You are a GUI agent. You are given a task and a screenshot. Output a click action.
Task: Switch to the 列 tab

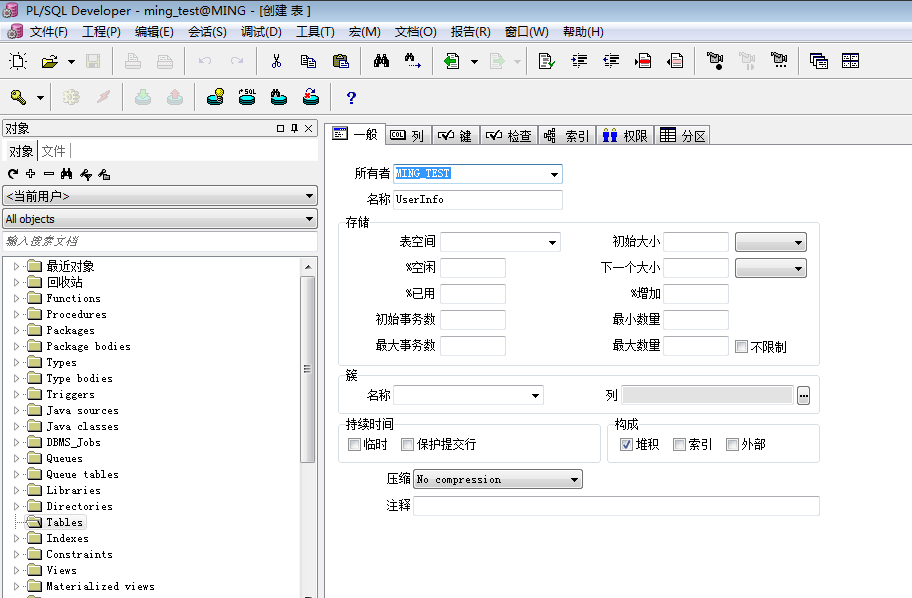click(407, 136)
